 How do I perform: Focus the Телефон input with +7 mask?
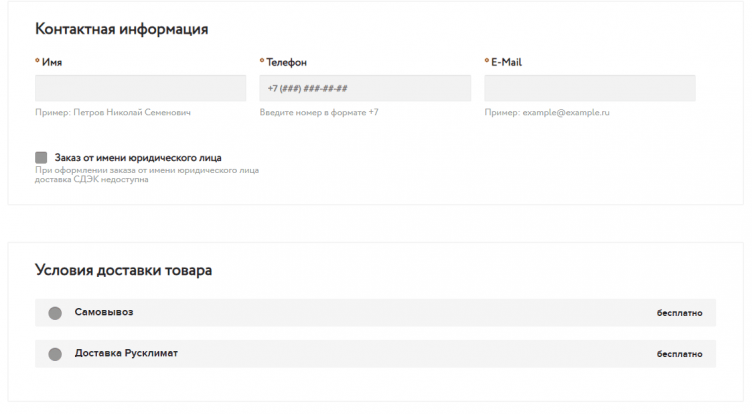365,88
